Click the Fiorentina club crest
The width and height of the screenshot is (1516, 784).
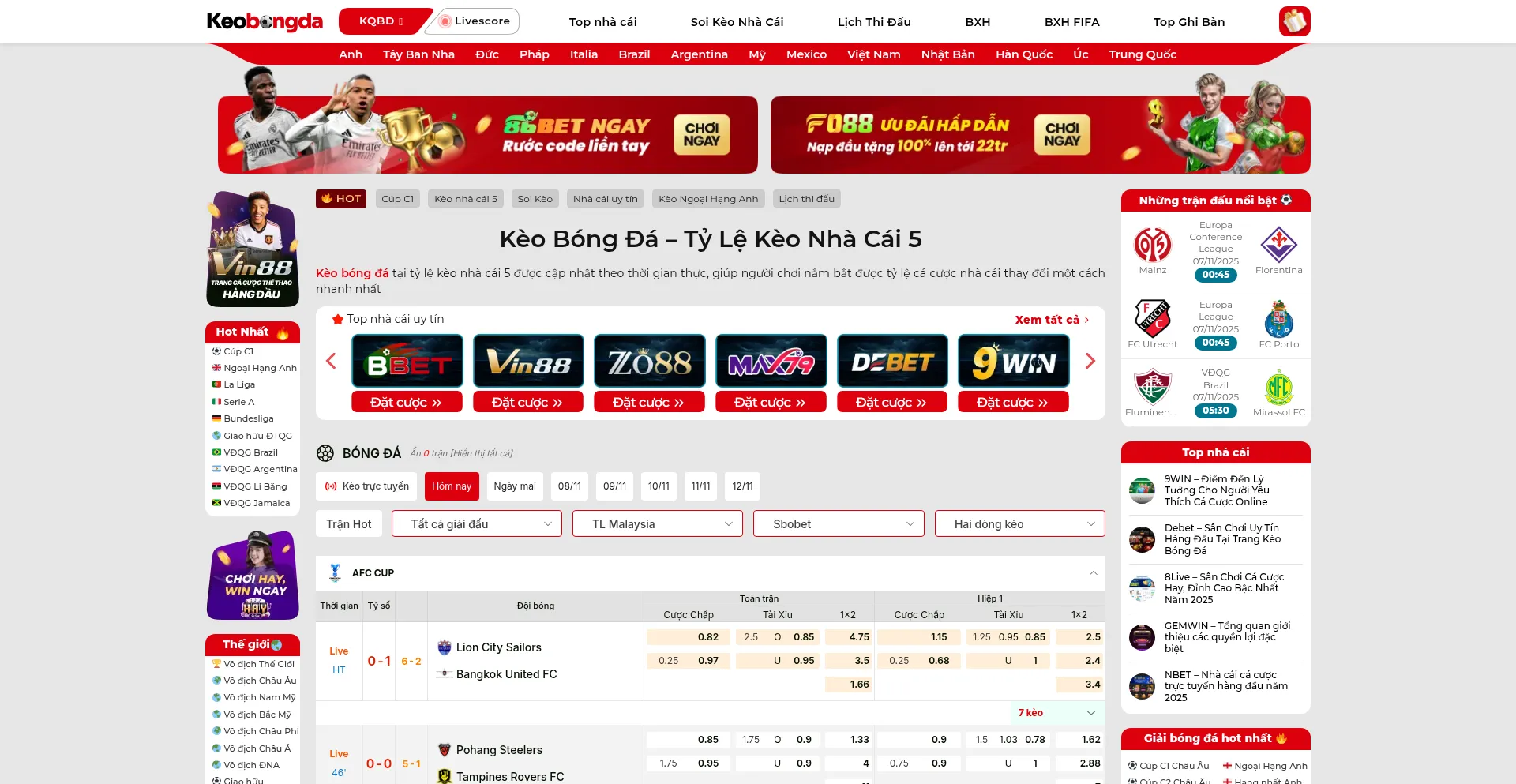pos(1279,245)
